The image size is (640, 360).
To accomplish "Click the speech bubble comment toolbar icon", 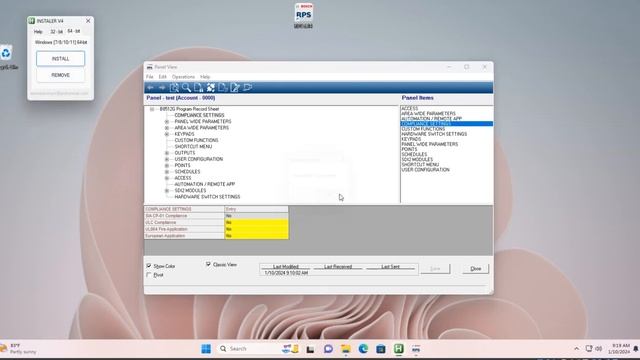I will pos(247,87).
